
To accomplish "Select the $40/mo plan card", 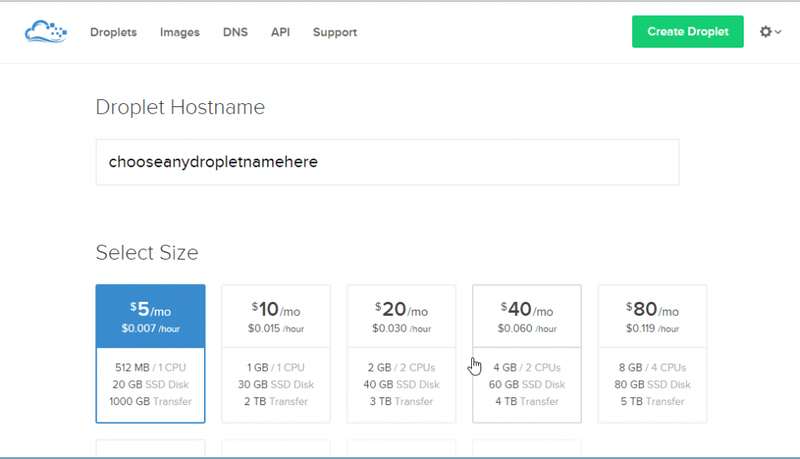I will pos(527,353).
